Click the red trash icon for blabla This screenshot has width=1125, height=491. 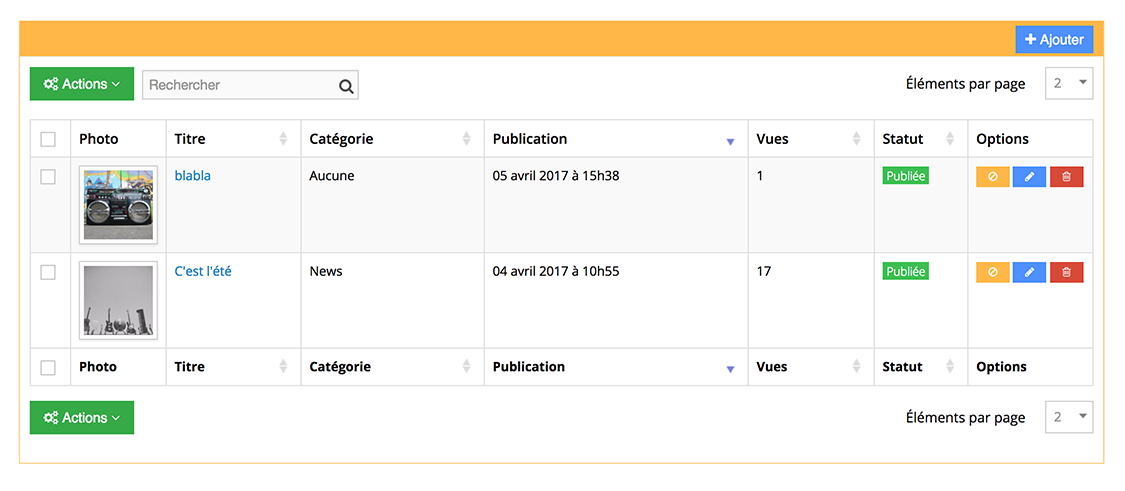pyautogui.click(x=1066, y=177)
